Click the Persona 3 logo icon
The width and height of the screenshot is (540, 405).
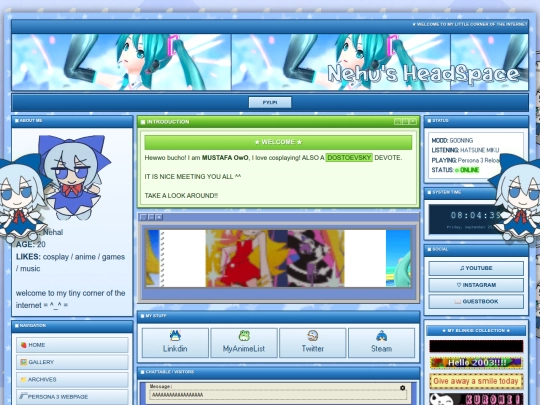coord(23,396)
